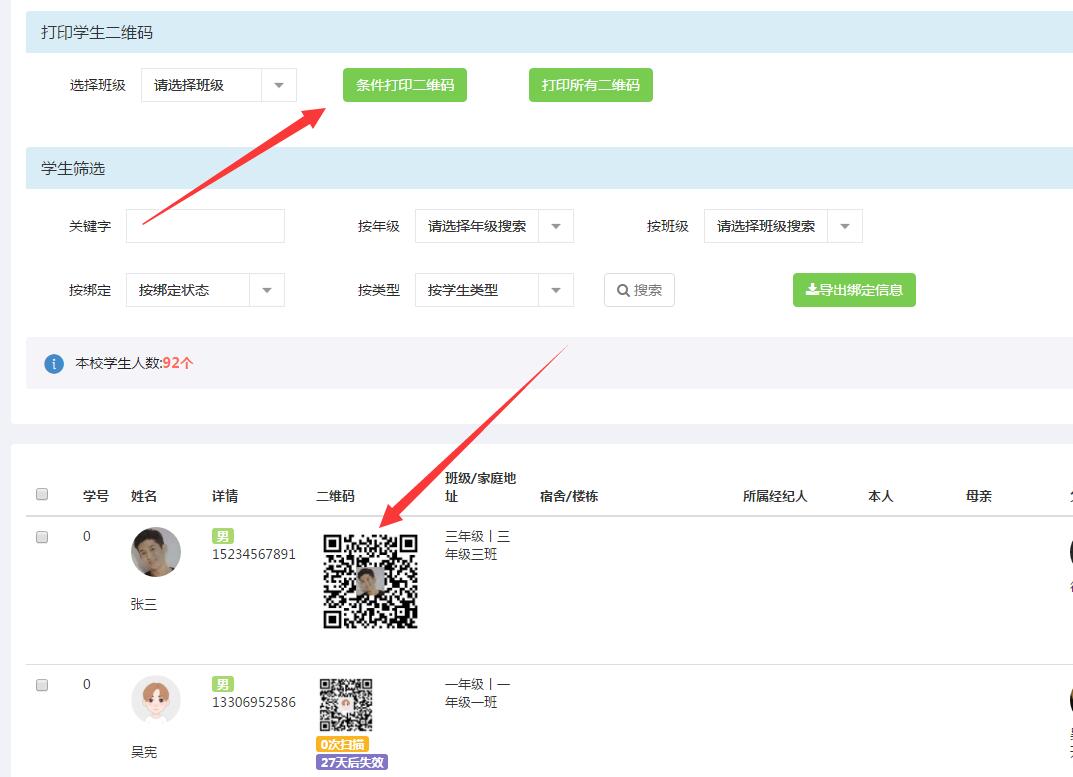
Task: Click the 学号 column header
Action: pos(96,496)
